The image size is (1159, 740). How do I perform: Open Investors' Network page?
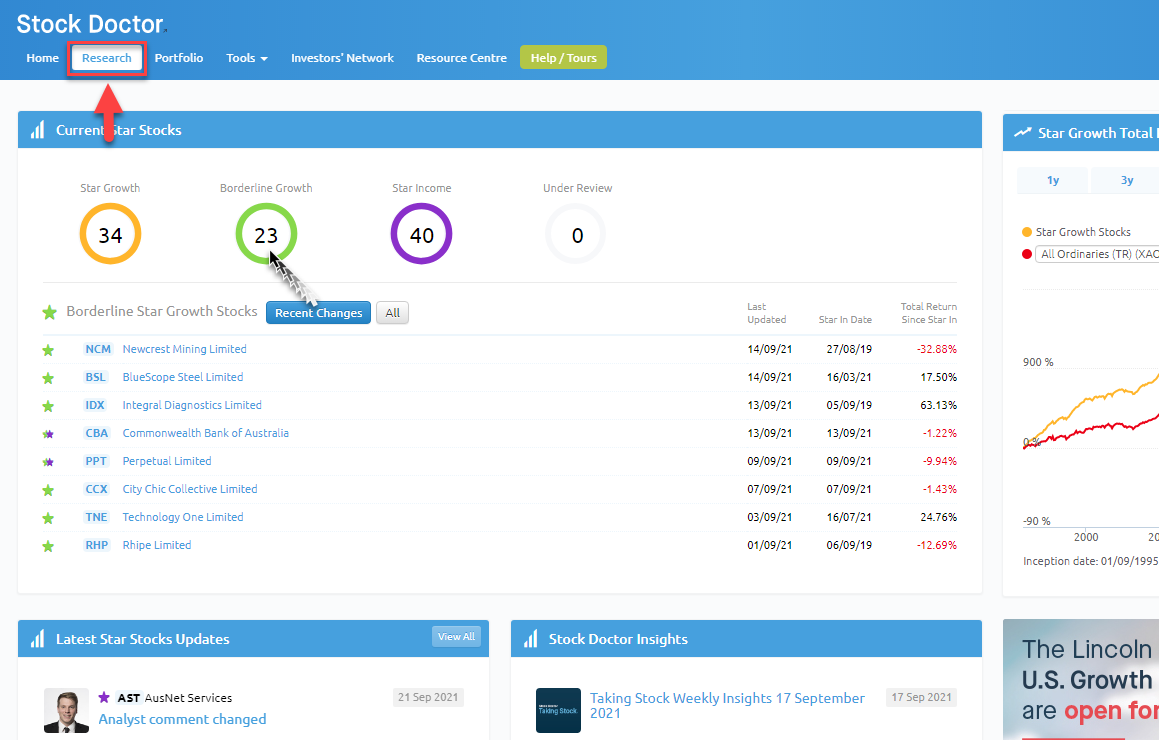coord(342,58)
